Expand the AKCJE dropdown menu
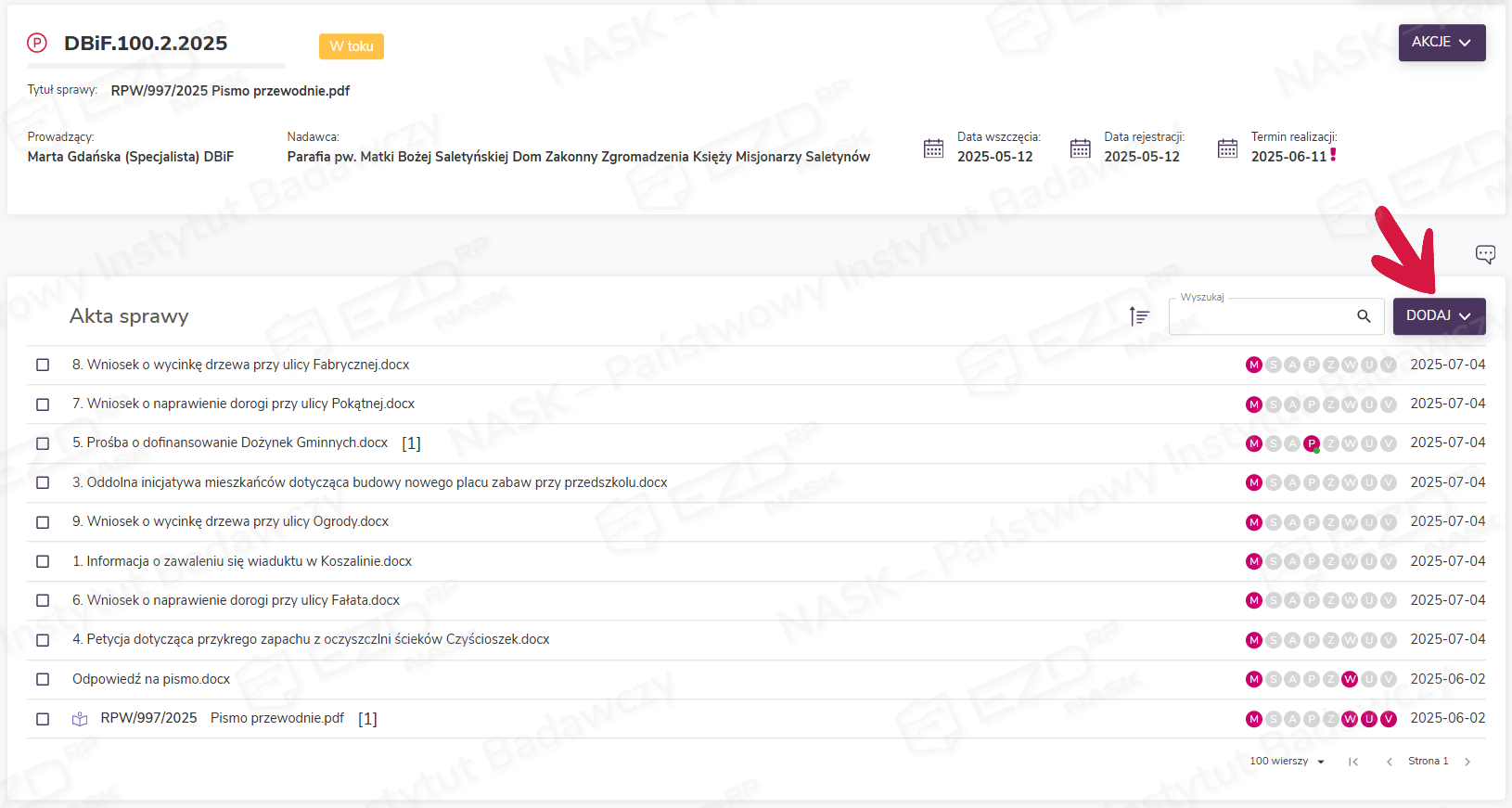 click(1441, 43)
